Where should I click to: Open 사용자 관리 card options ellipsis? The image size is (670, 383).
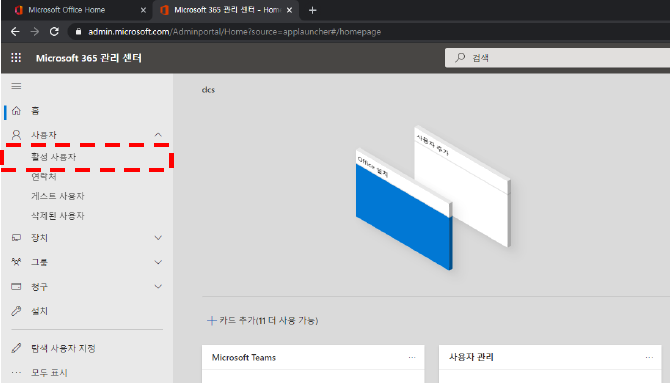(649, 357)
